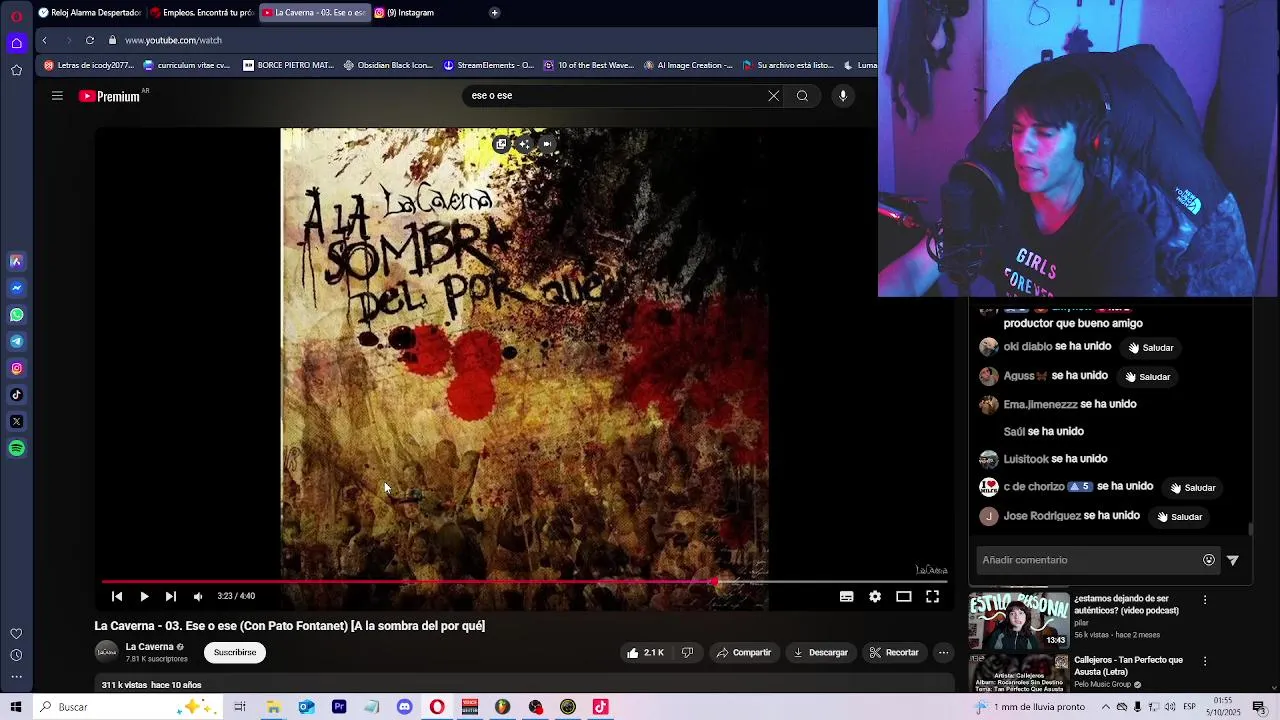
Task: Go to the YouTube Premium home logo
Action: (109, 96)
